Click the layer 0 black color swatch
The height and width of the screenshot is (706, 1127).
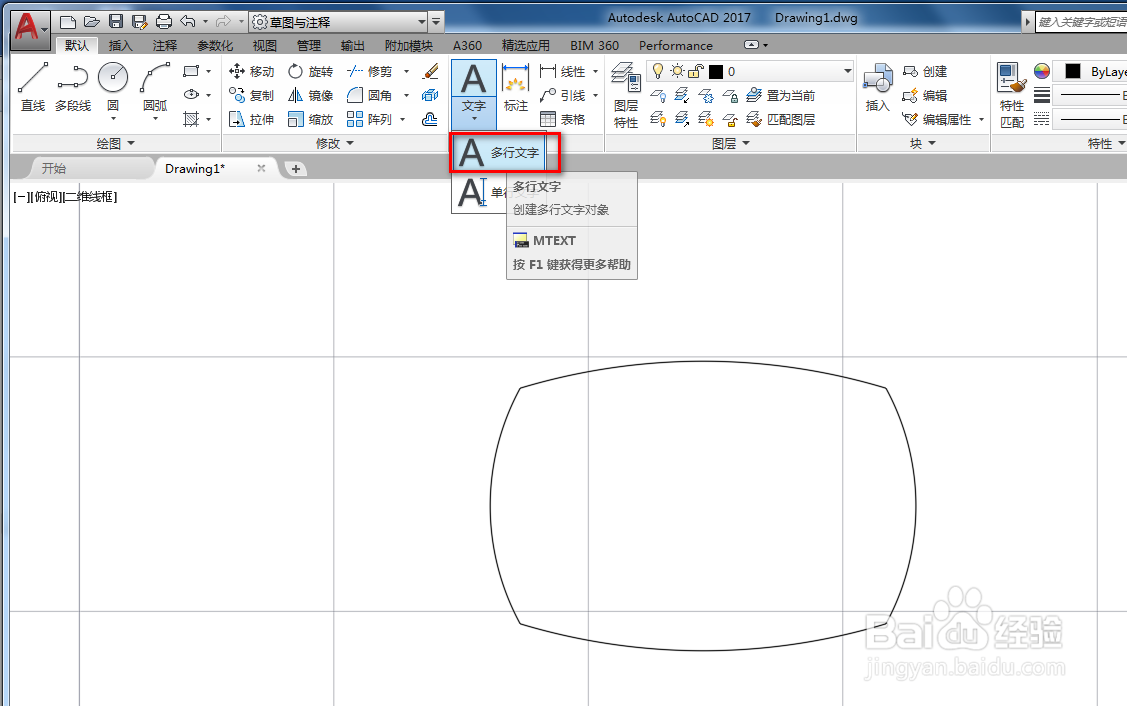pyautogui.click(x=716, y=71)
